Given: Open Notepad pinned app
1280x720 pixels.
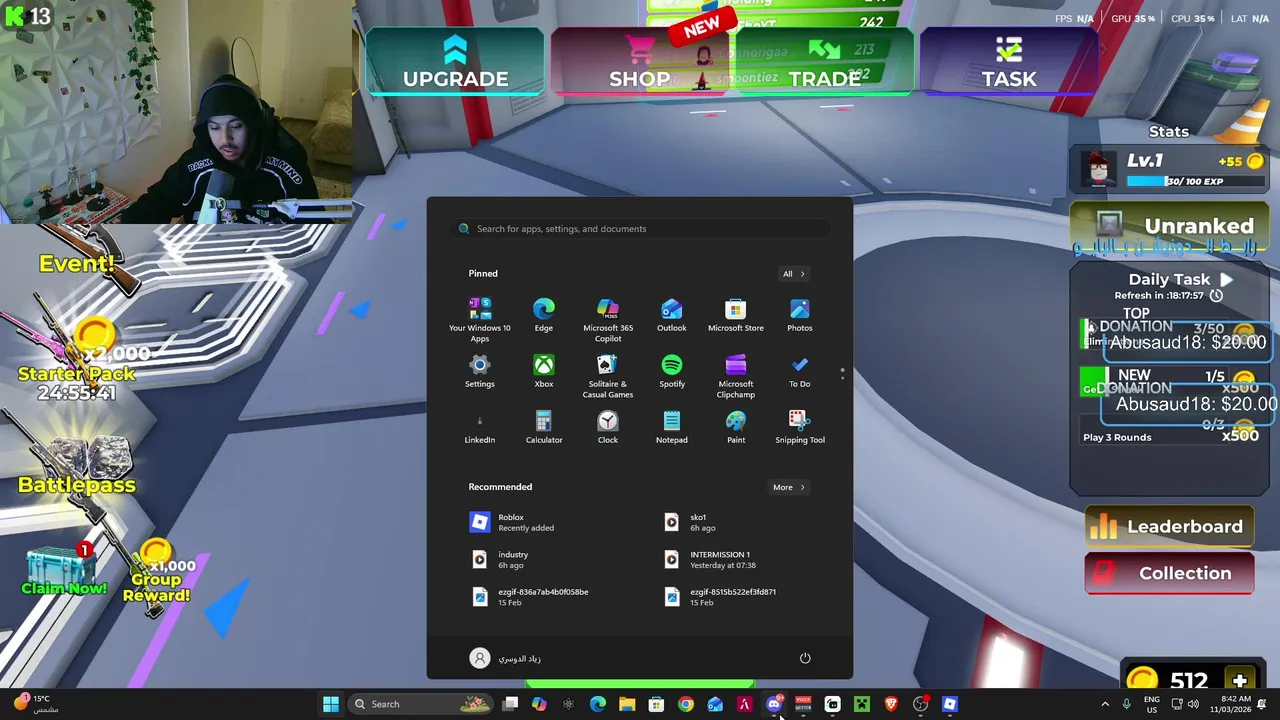Looking at the screenshot, I should click(x=672, y=427).
